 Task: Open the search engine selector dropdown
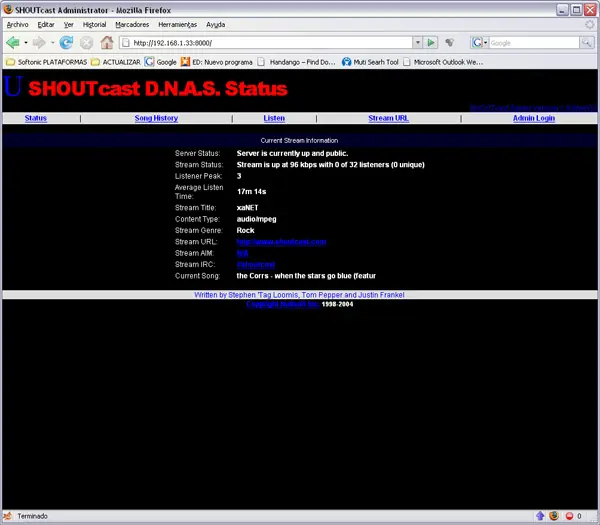(x=486, y=42)
